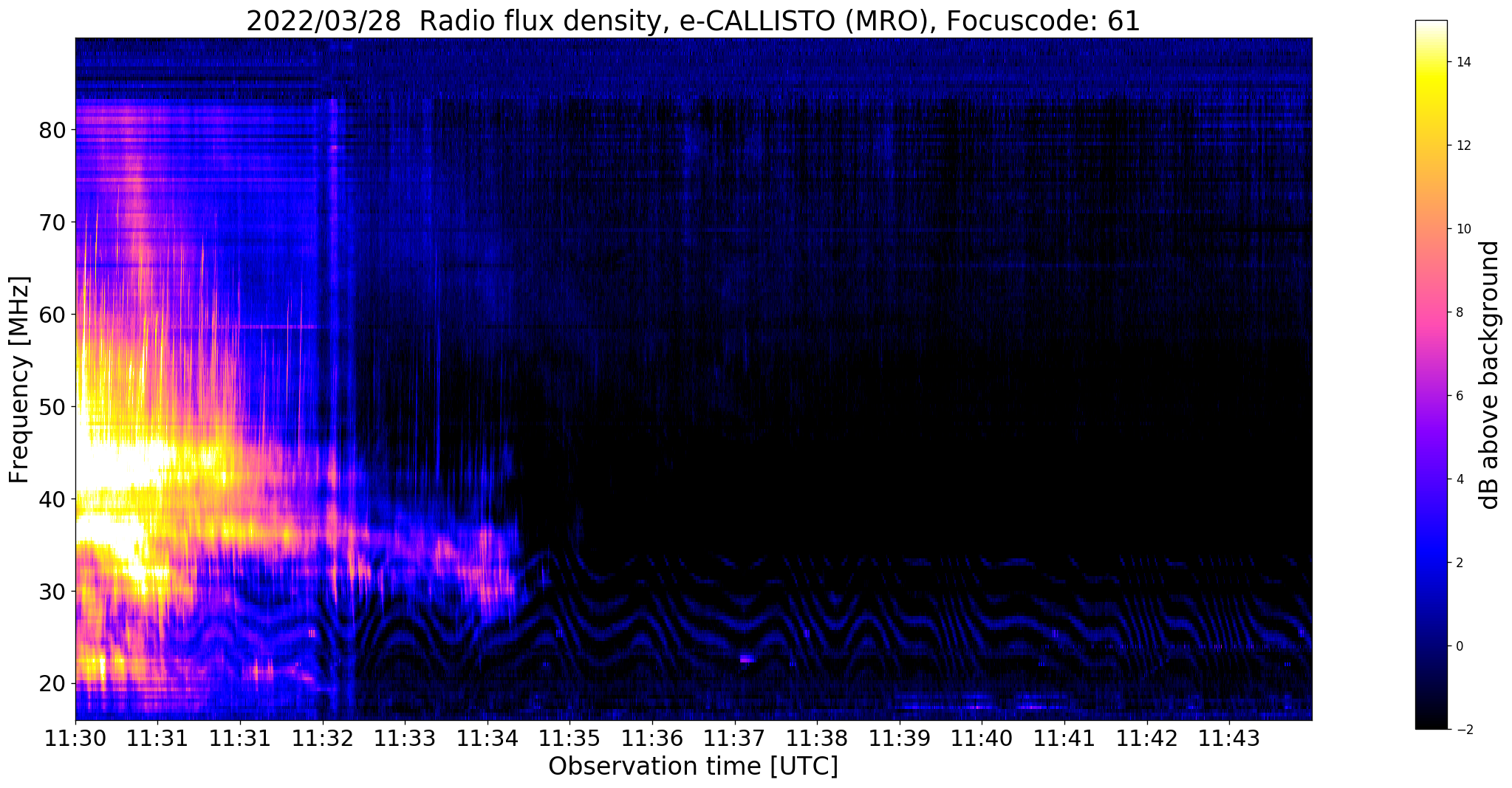Image resolution: width=1512 pixels, height=788 pixels.
Task: Click the 11:38 time tick label
Action: (817, 738)
